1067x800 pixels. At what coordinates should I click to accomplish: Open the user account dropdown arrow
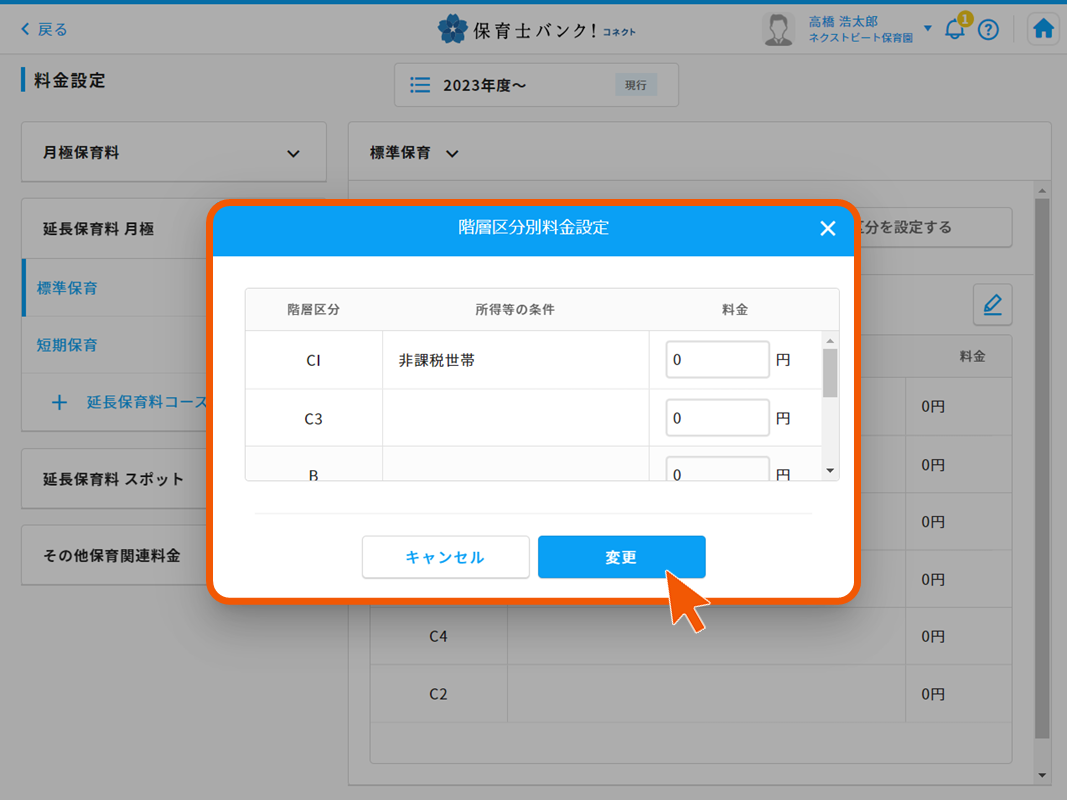pos(928,28)
